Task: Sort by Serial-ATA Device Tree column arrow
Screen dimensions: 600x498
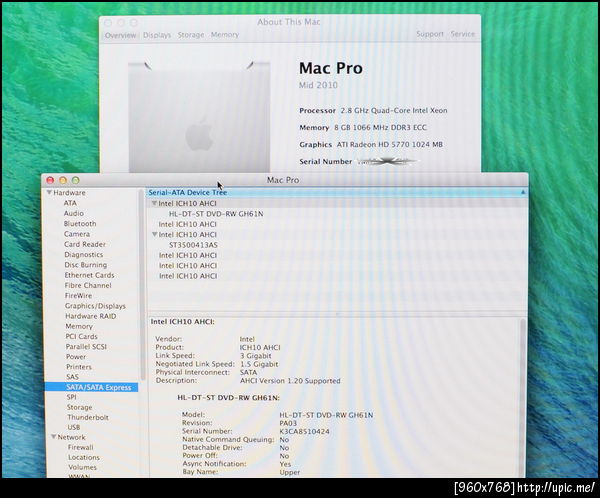Action: [x=522, y=192]
